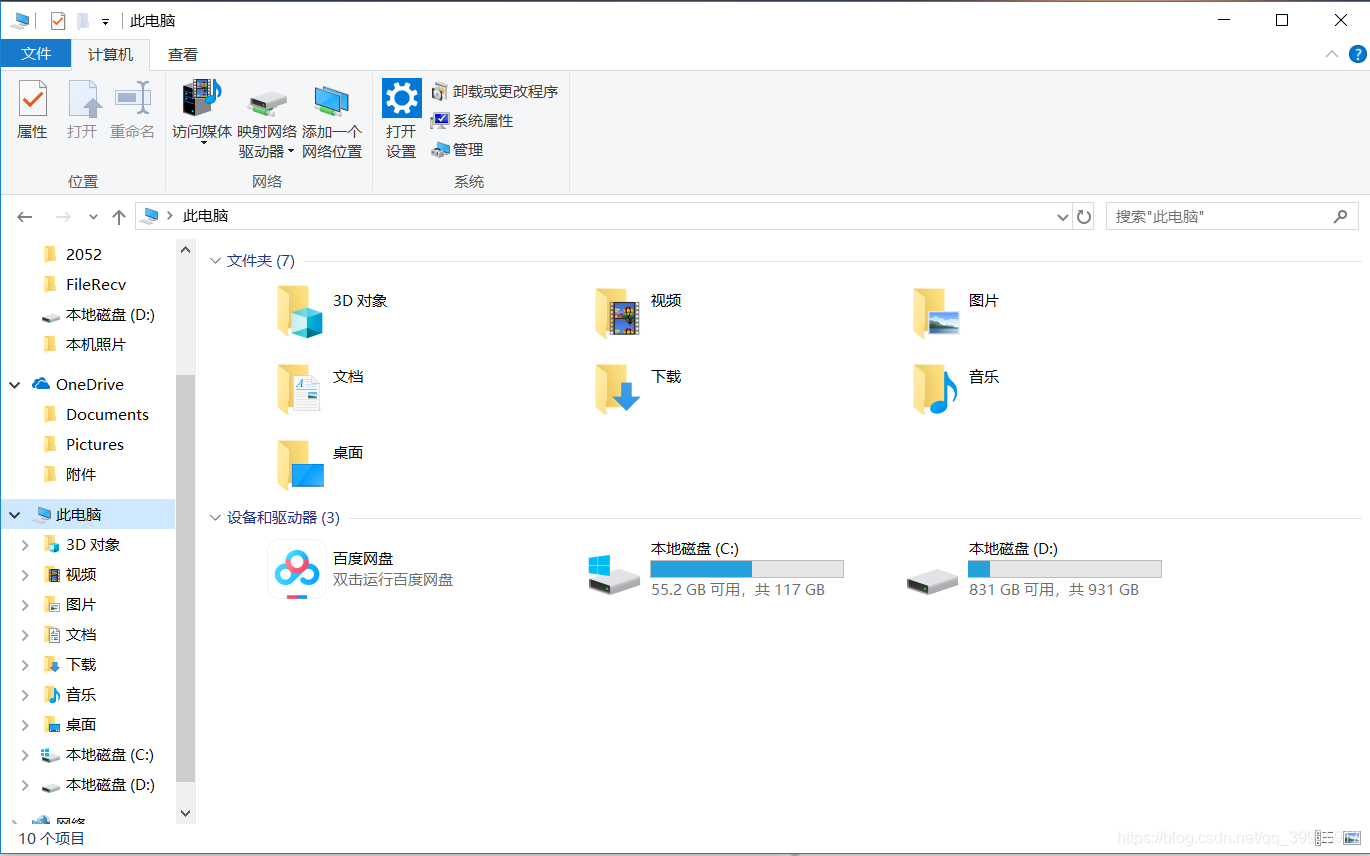Open the 3D 对象 folder in main pane
Image resolution: width=1370 pixels, height=856 pixels.
coord(333,310)
